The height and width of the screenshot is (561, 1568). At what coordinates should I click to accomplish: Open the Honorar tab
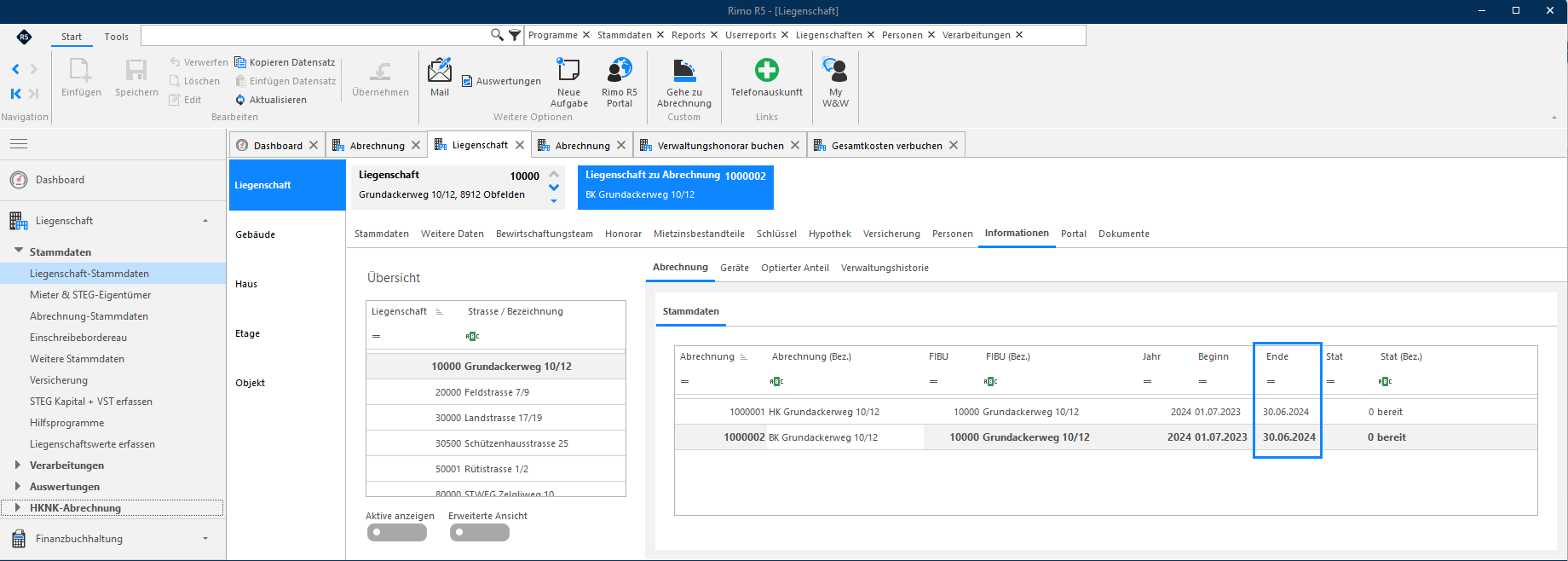pyautogui.click(x=623, y=234)
